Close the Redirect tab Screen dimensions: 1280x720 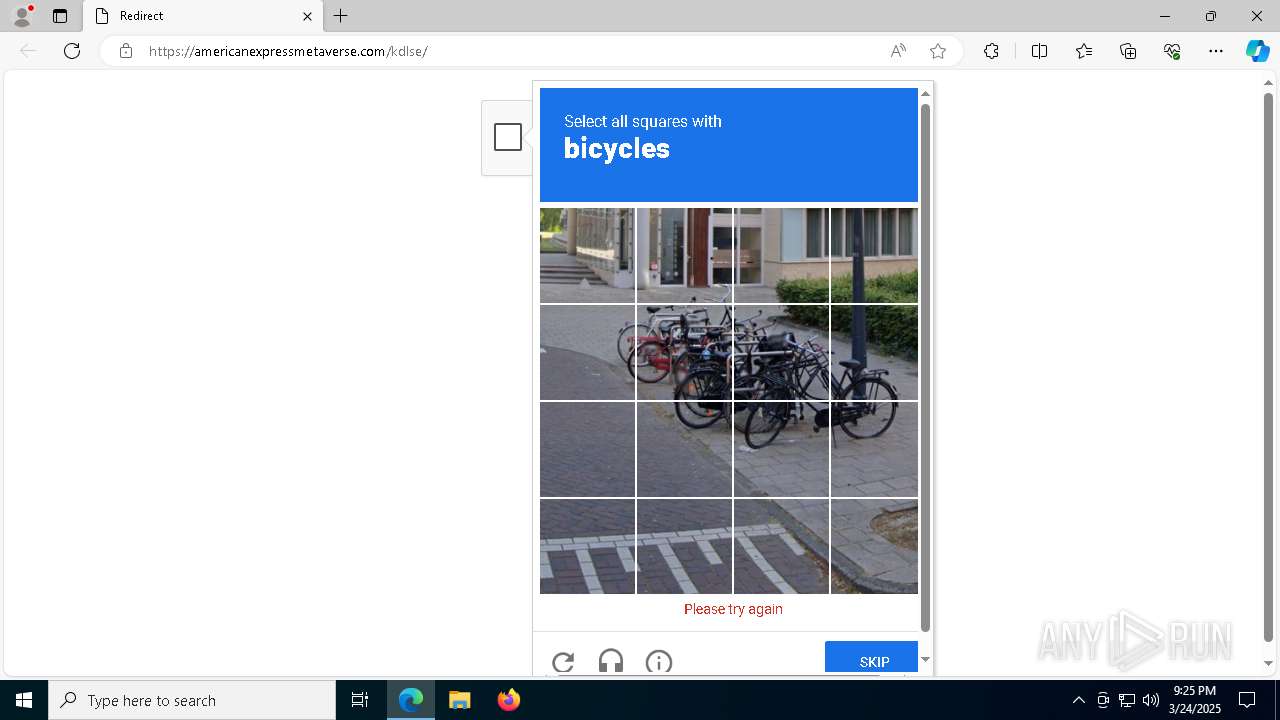[307, 16]
